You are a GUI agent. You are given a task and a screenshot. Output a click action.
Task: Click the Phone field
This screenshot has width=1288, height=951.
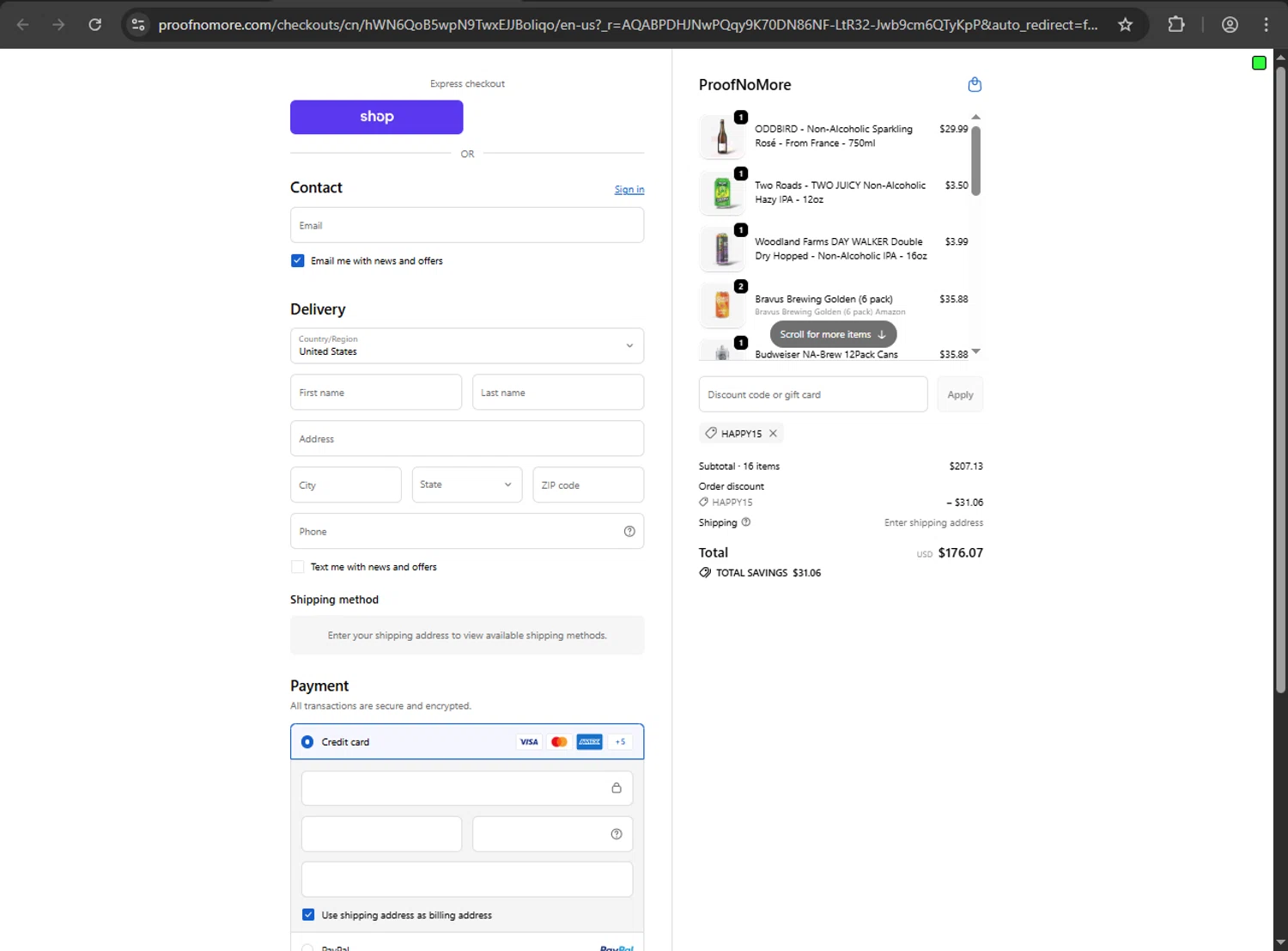tap(467, 531)
